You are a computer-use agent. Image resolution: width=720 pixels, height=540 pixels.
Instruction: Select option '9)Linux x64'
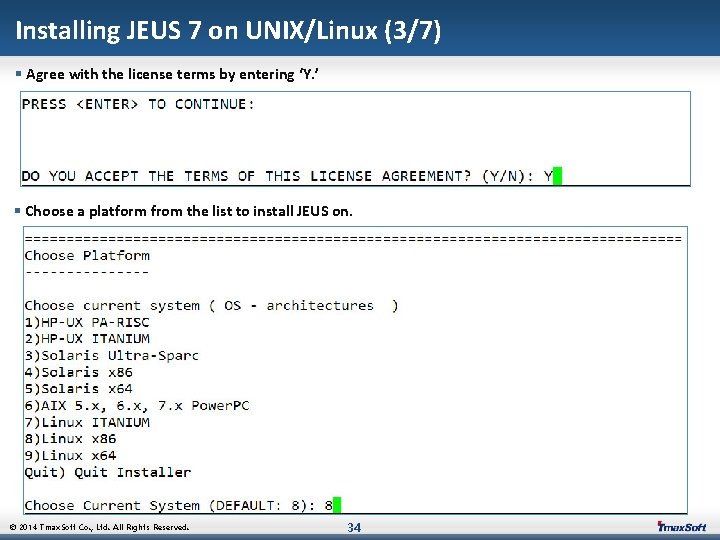pyautogui.click(x=70, y=456)
